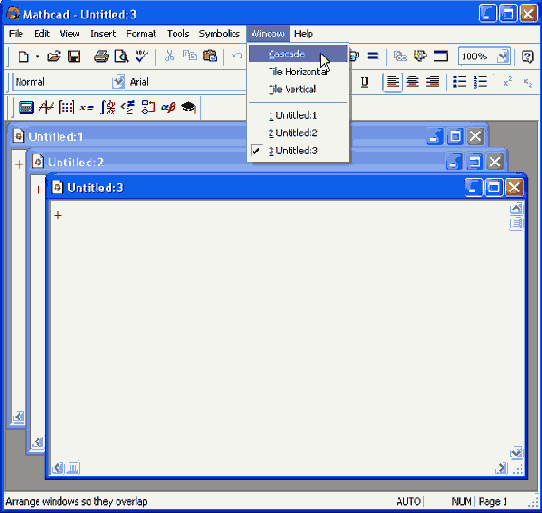
Task: Toggle Underline formatting
Action: click(x=364, y=82)
